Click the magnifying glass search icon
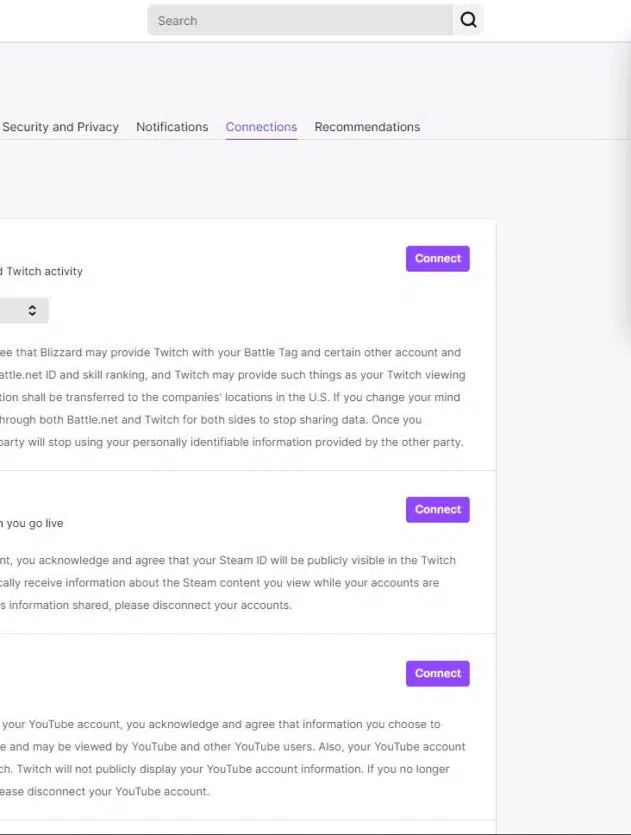Viewport: 631px width, 835px height. coord(468,20)
